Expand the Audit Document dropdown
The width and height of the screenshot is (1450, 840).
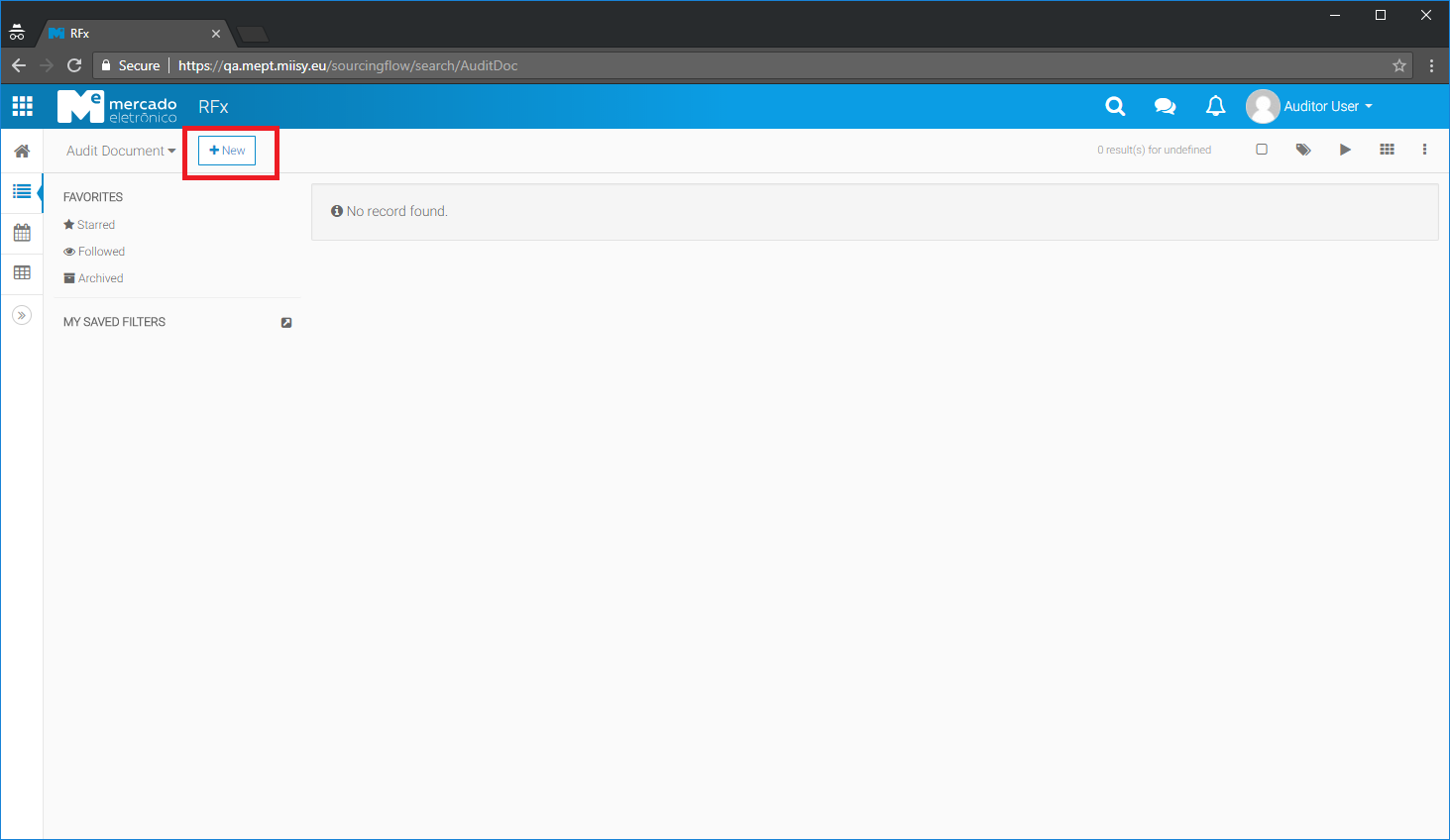pyautogui.click(x=120, y=151)
